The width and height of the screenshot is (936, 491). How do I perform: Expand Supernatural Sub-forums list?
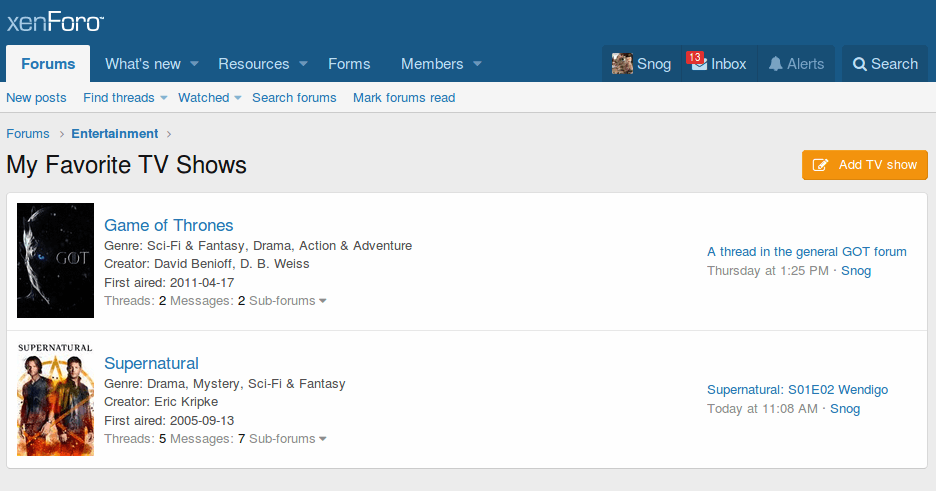coord(288,439)
